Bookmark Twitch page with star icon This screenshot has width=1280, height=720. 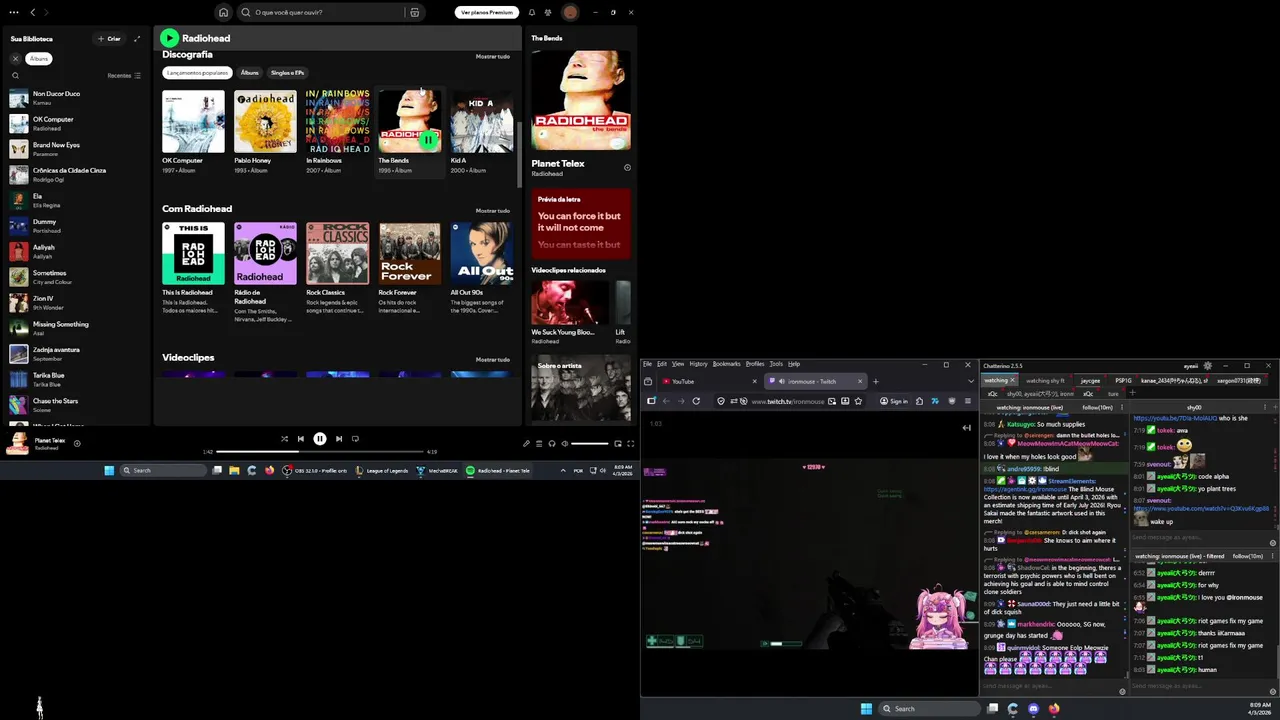(858, 401)
